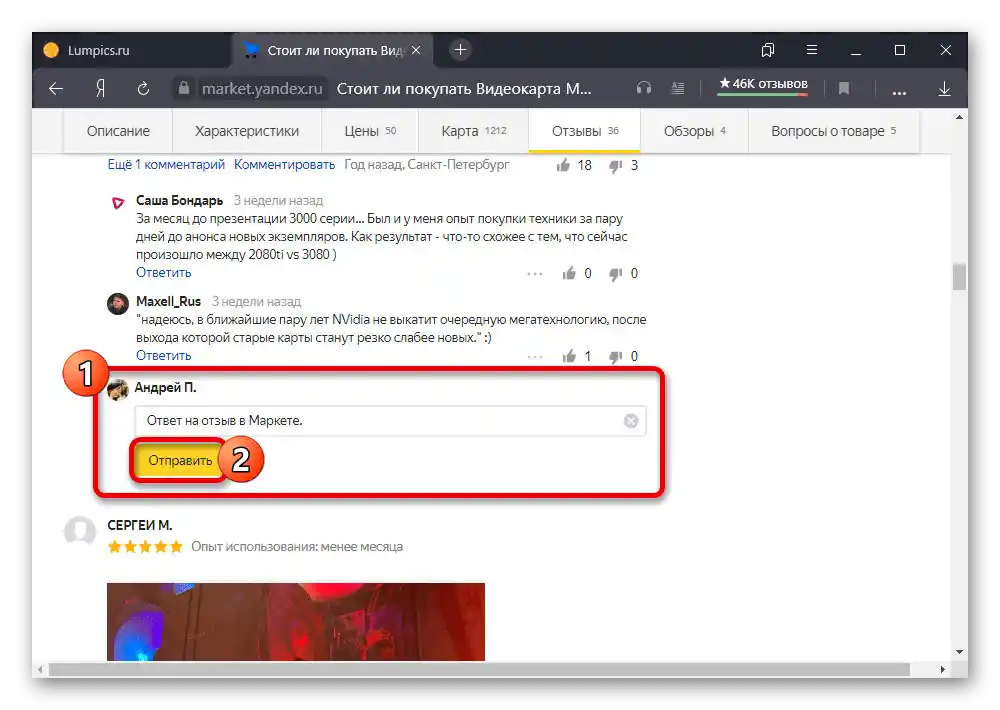Open the three-dots address bar menu
The image size is (1000, 710).
pyautogui.click(x=899, y=91)
